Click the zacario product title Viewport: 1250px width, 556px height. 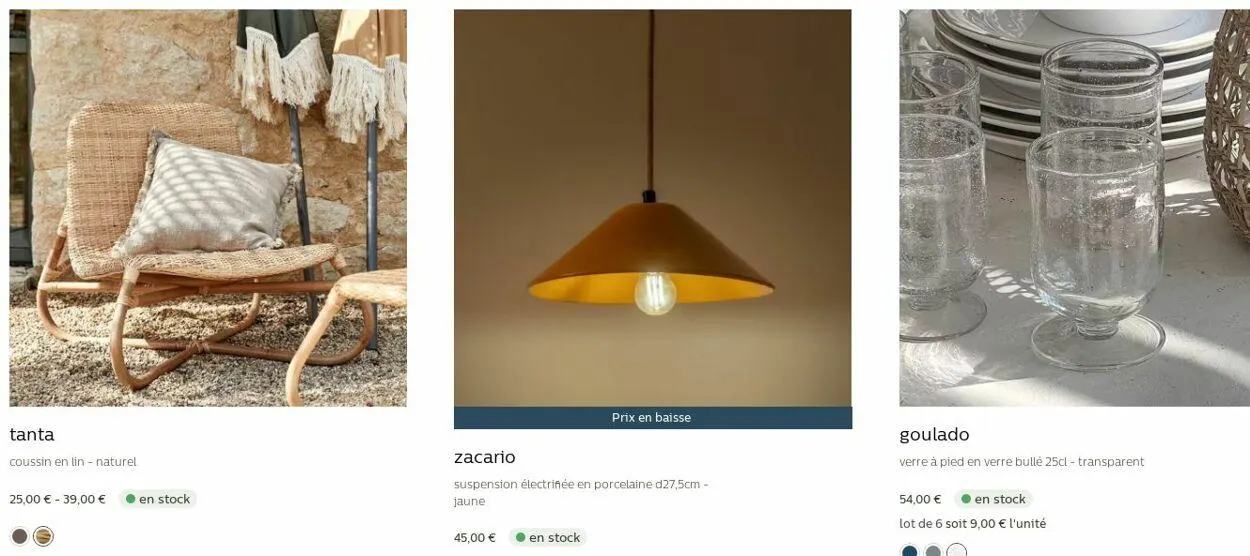tap(485, 457)
